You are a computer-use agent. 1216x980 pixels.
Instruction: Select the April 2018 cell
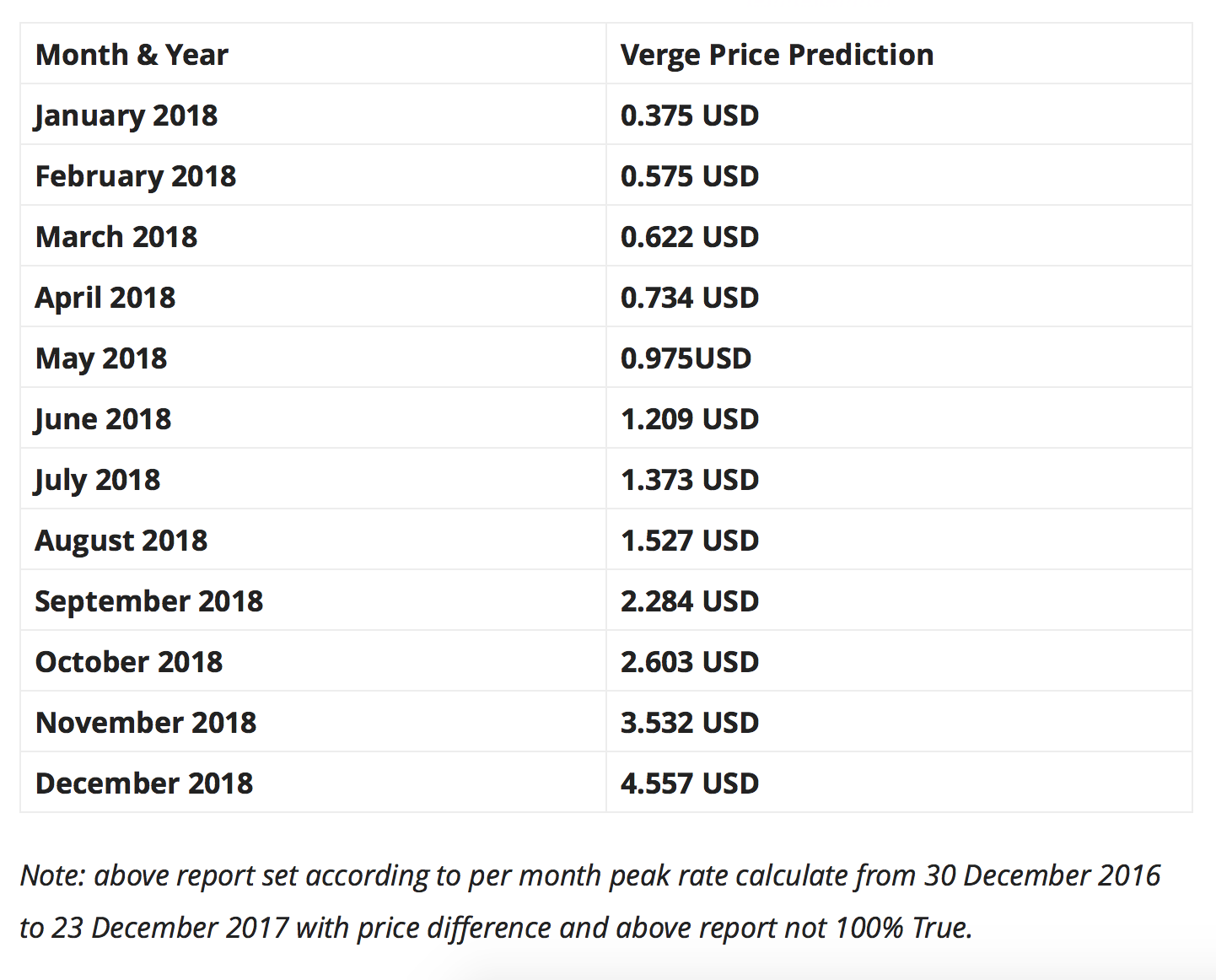(x=105, y=298)
